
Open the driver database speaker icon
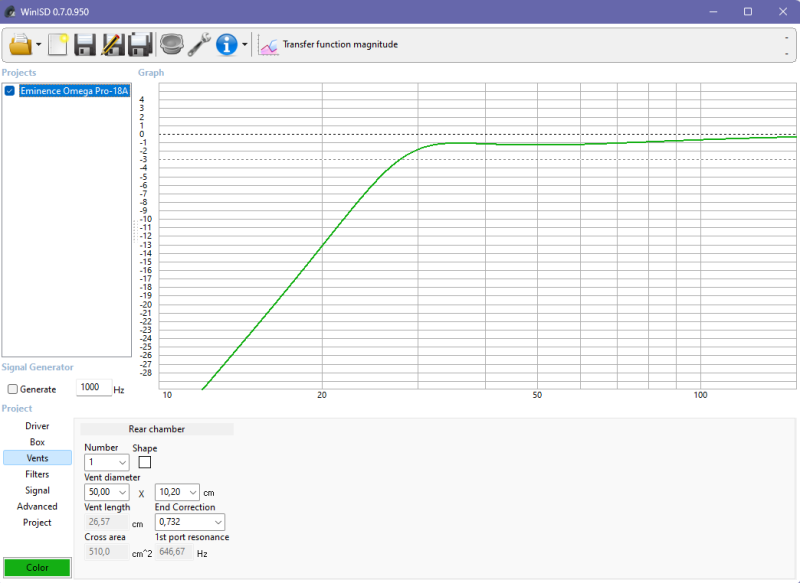pyautogui.click(x=171, y=44)
